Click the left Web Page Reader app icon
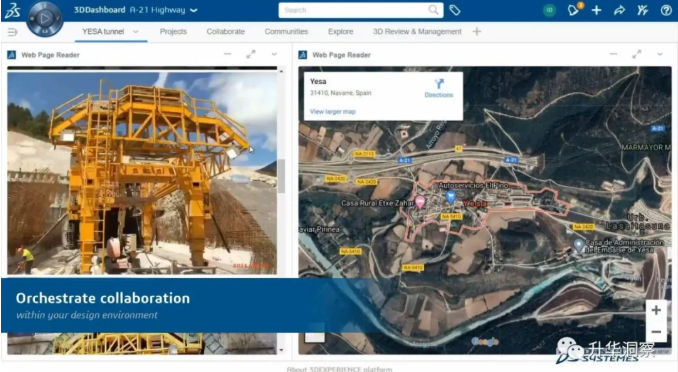Viewport: 678px width, 372px height. click(12, 55)
